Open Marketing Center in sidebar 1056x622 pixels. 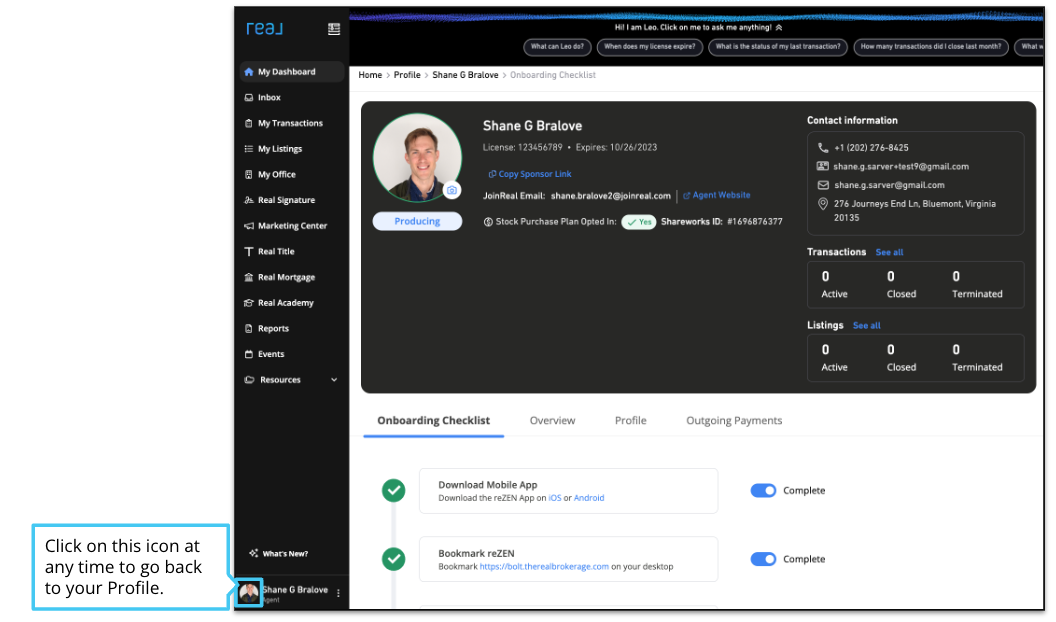point(292,226)
